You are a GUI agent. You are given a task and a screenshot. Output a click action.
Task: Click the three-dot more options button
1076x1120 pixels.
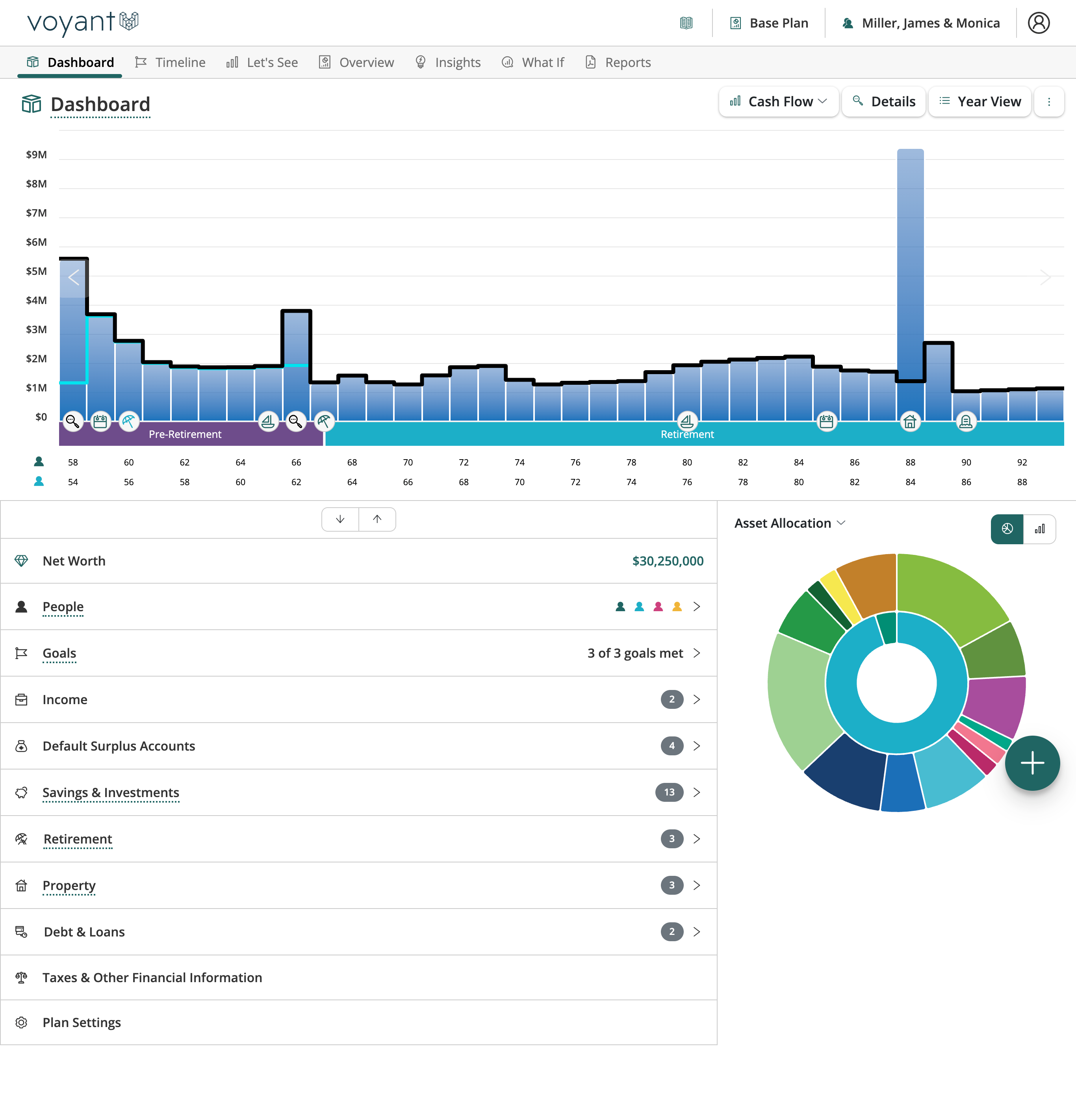[1048, 102]
